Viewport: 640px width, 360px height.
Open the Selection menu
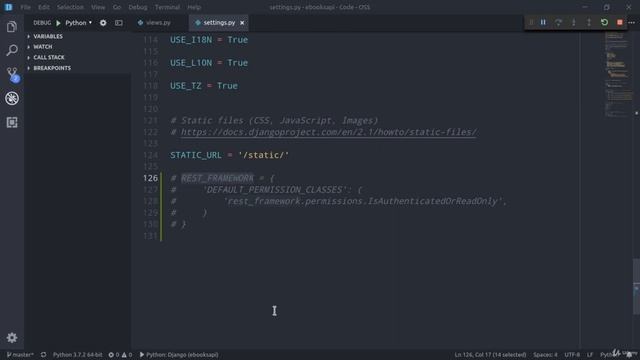pyautogui.click(x=70, y=7)
